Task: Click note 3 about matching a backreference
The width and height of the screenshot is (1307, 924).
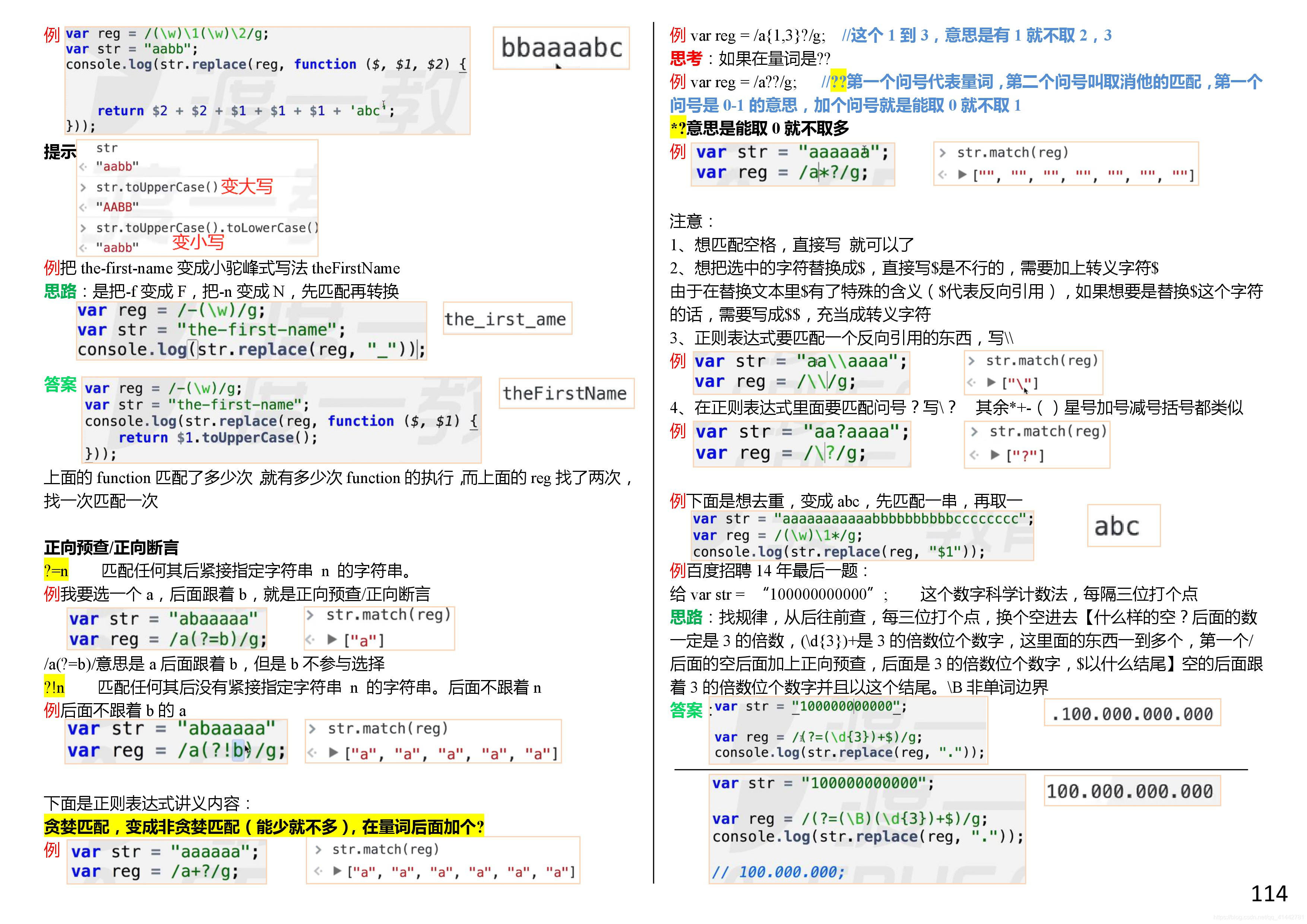Action: point(841,338)
